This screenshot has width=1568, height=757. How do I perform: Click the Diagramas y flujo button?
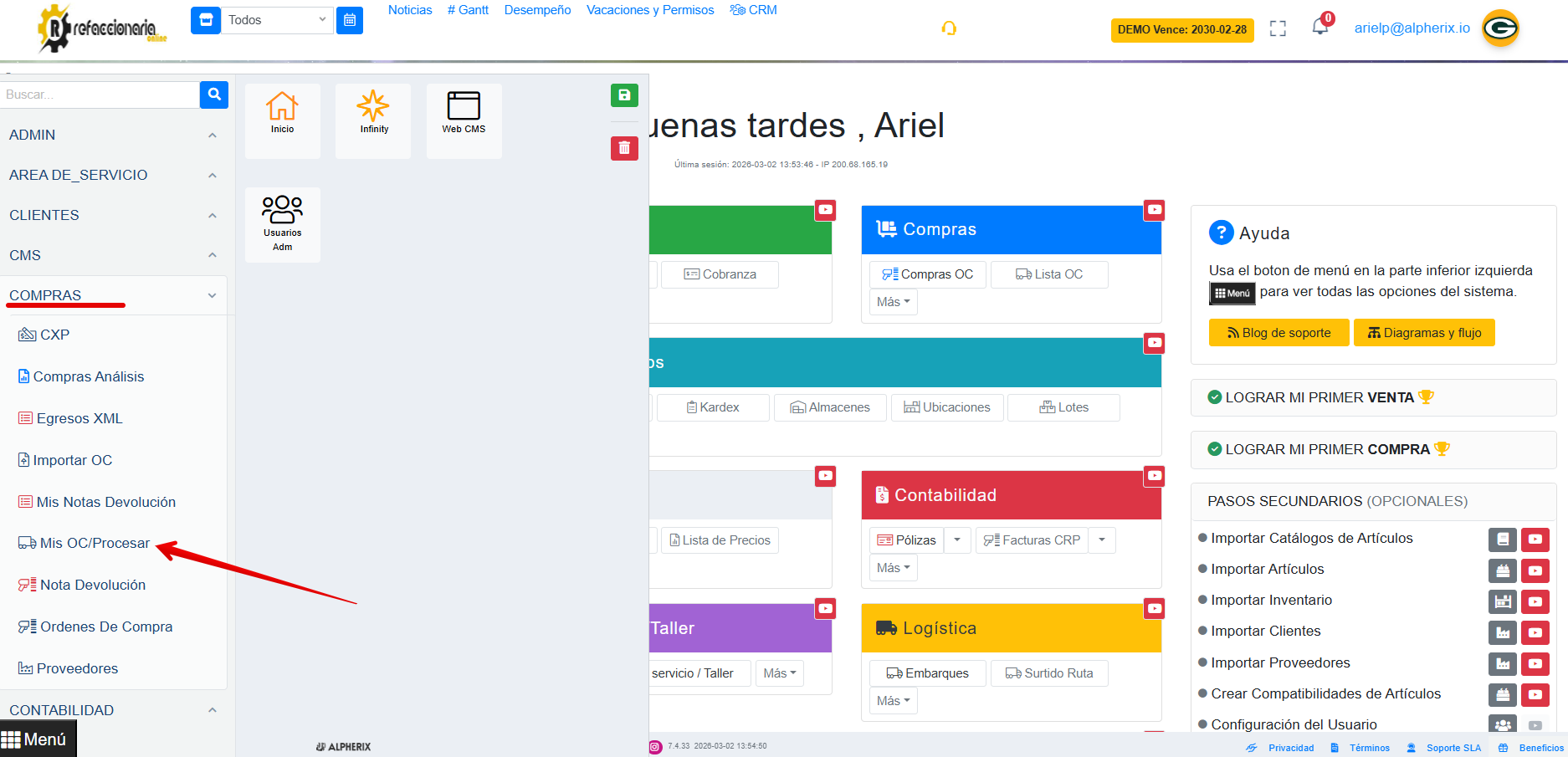[1424, 333]
